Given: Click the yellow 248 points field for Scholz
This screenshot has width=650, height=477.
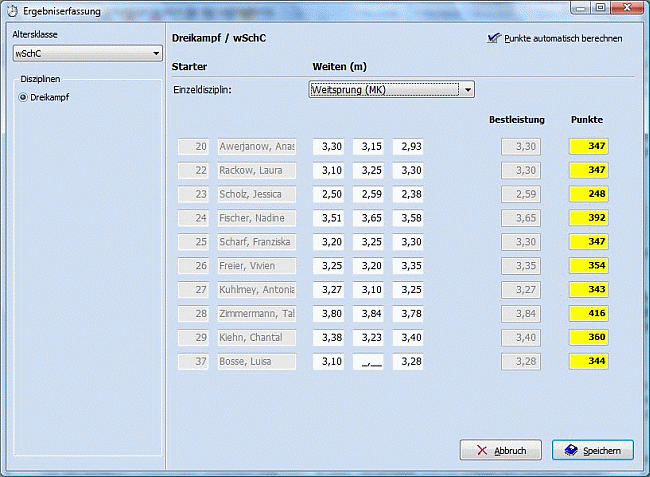Looking at the screenshot, I should click(x=589, y=194).
